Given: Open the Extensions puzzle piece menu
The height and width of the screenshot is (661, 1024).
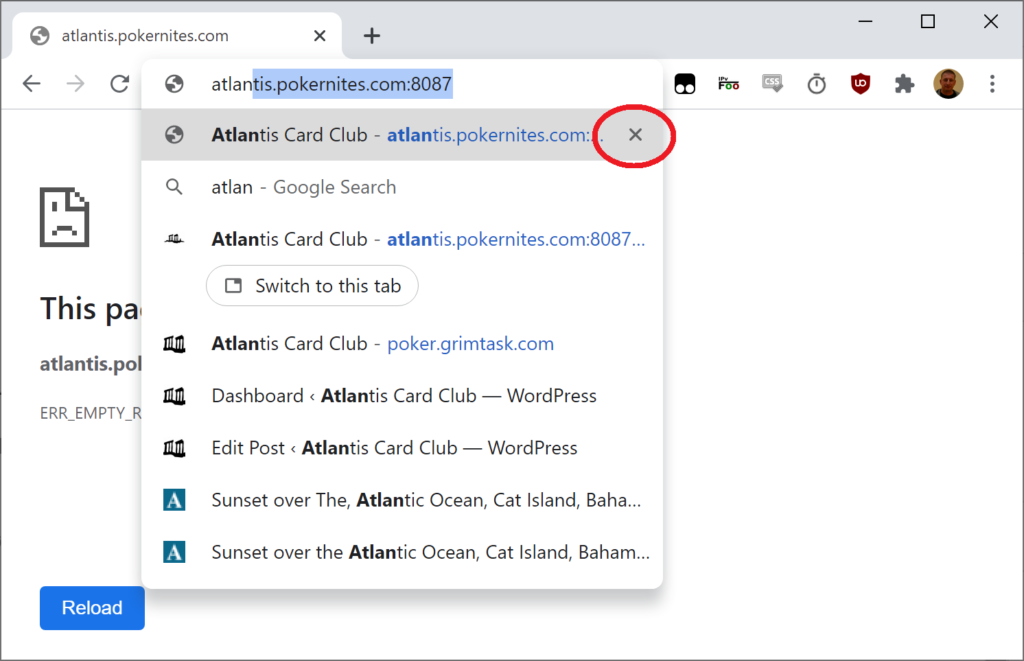Looking at the screenshot, I should 904,84.
